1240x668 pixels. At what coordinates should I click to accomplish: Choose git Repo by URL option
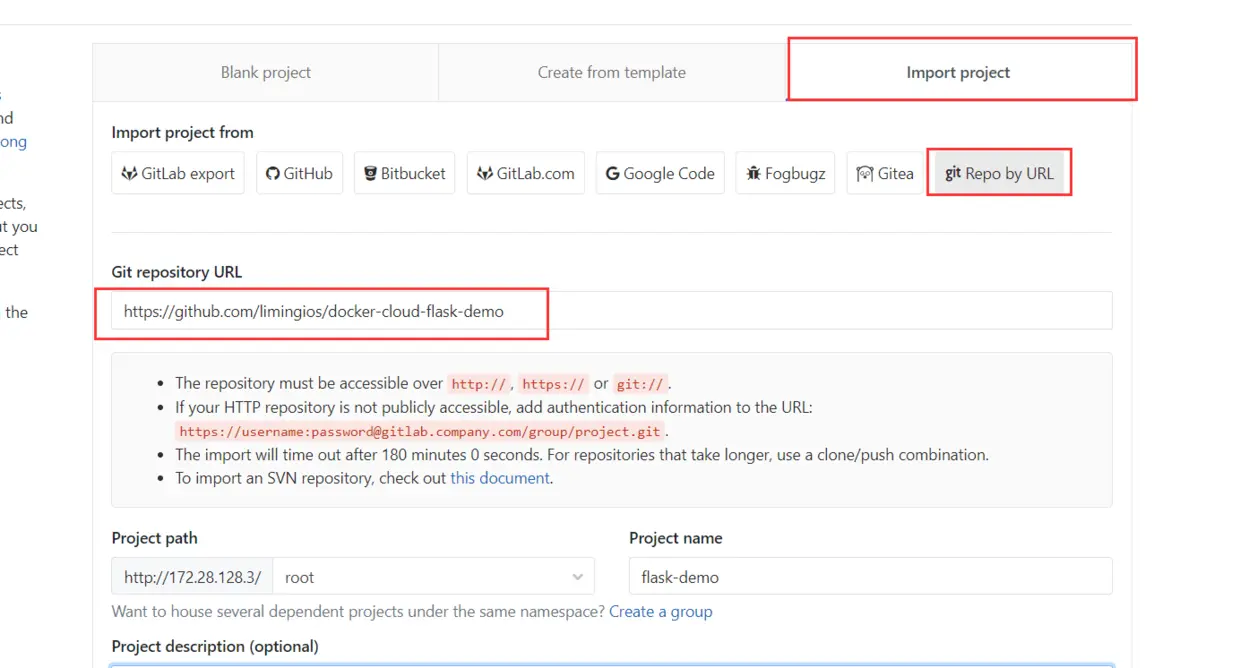click(x=999, y=173)
